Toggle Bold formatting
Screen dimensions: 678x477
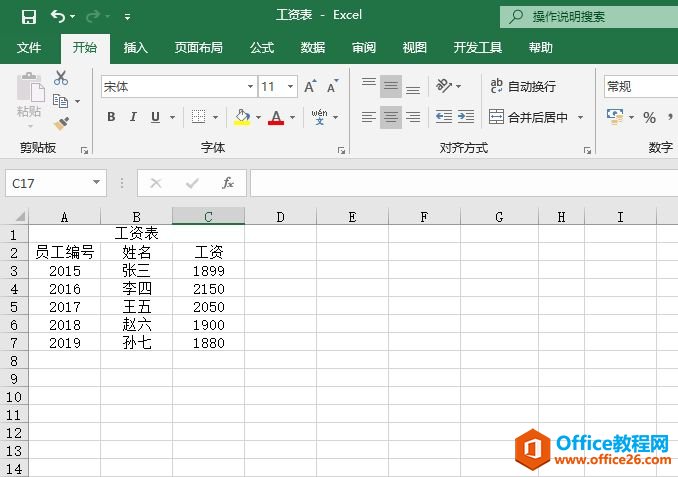(111, 117)
